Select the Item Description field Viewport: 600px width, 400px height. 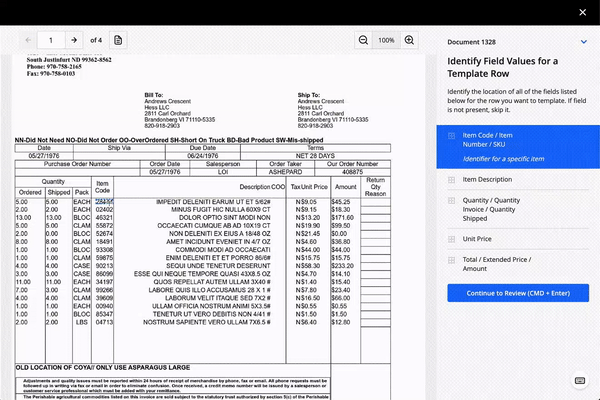pyautogui.click(x=518, y=180)
